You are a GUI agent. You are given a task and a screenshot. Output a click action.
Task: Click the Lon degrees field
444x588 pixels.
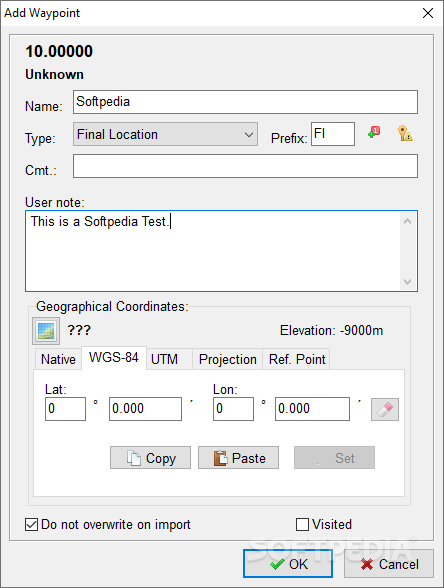click(233, 409)
